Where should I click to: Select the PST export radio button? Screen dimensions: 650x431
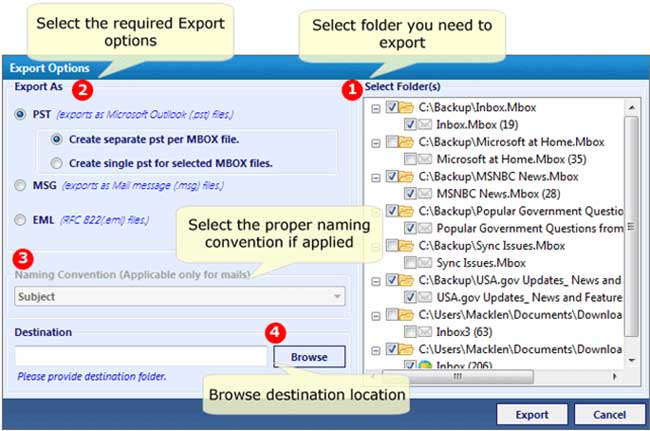coord(20,114)
